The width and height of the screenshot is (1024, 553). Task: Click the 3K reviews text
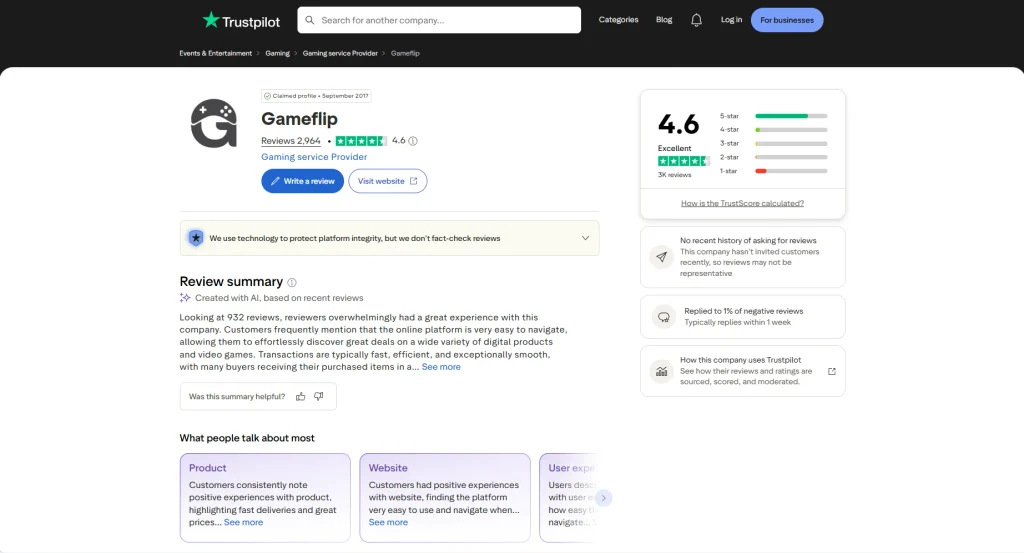click(674, 175)
